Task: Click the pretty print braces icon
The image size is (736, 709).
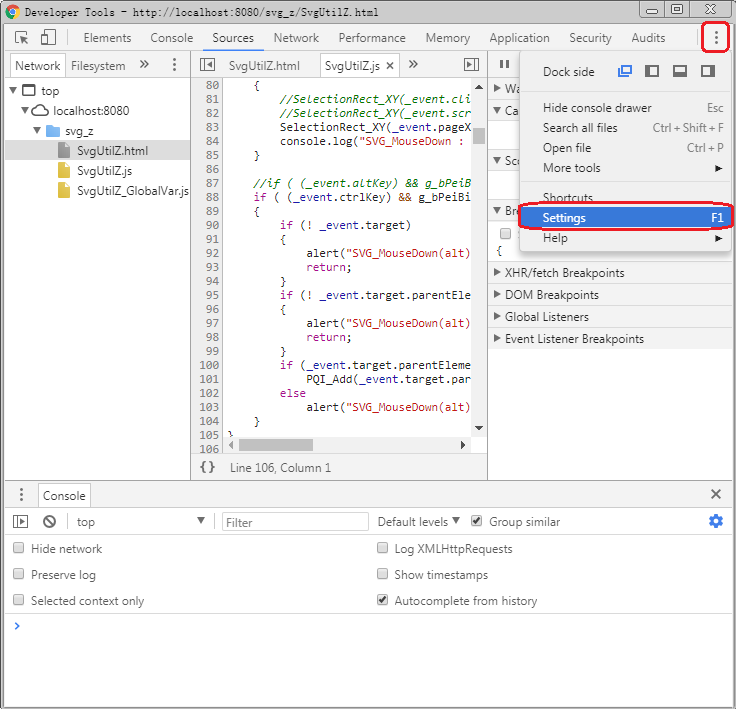Action: pos(207,467)
